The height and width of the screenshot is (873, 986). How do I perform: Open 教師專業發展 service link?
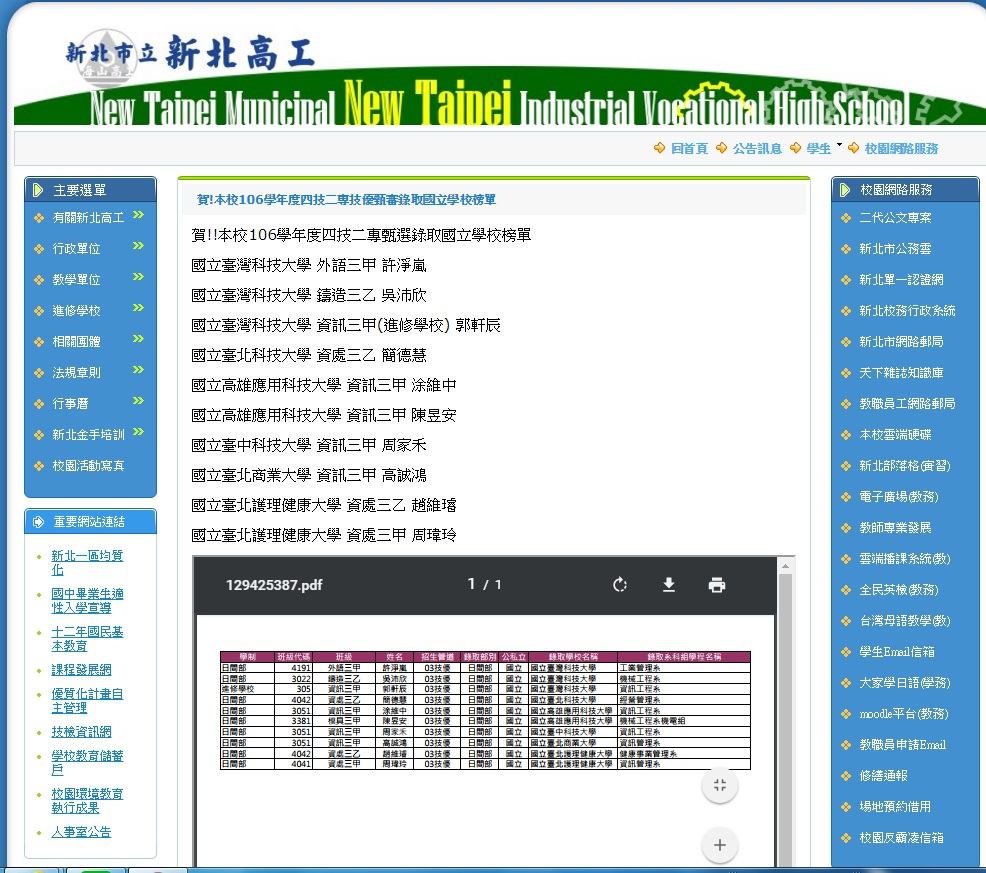click(x=895, y=528)
